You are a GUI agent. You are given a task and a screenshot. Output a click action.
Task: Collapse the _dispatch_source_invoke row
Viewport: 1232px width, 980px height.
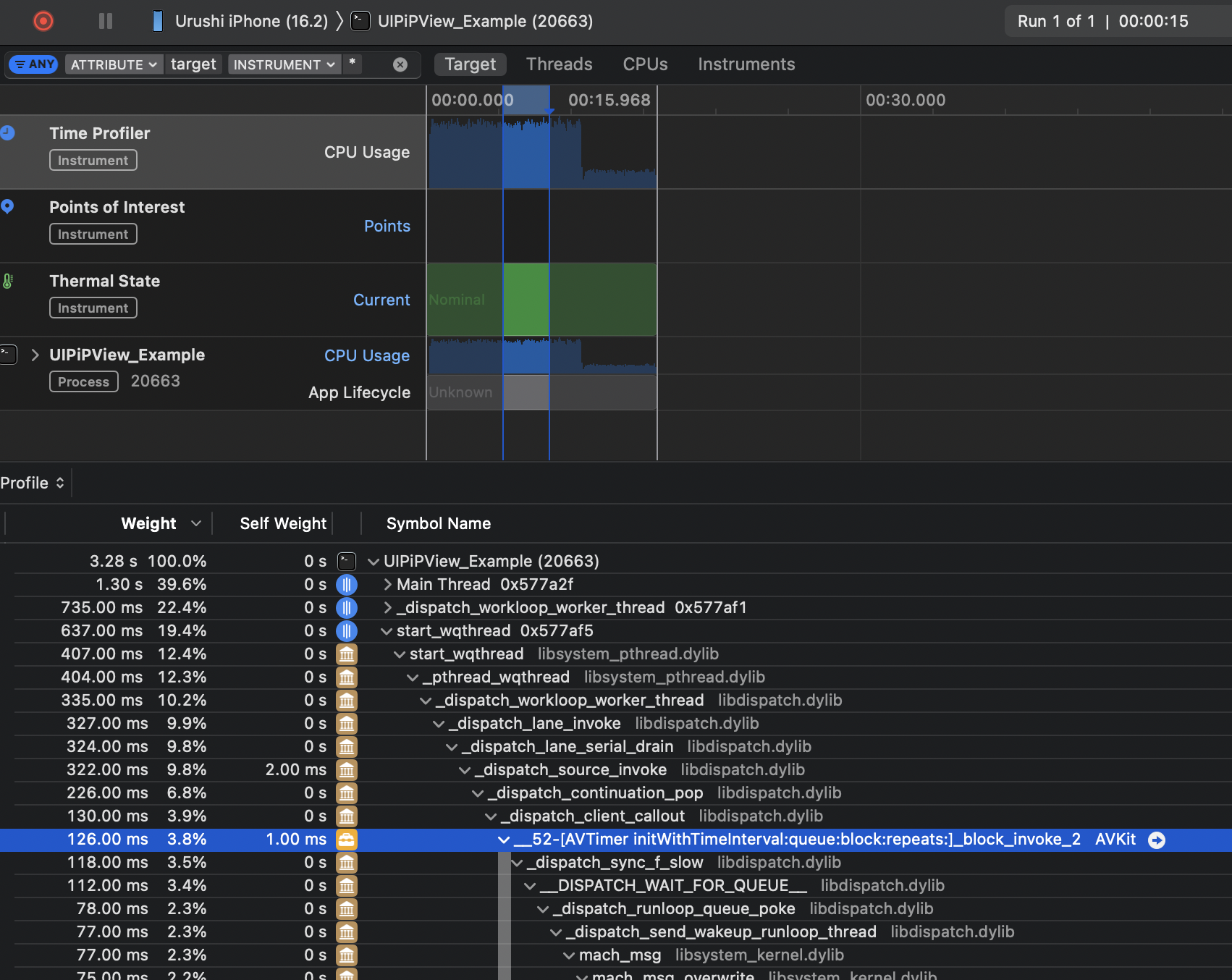click(465, 770)
